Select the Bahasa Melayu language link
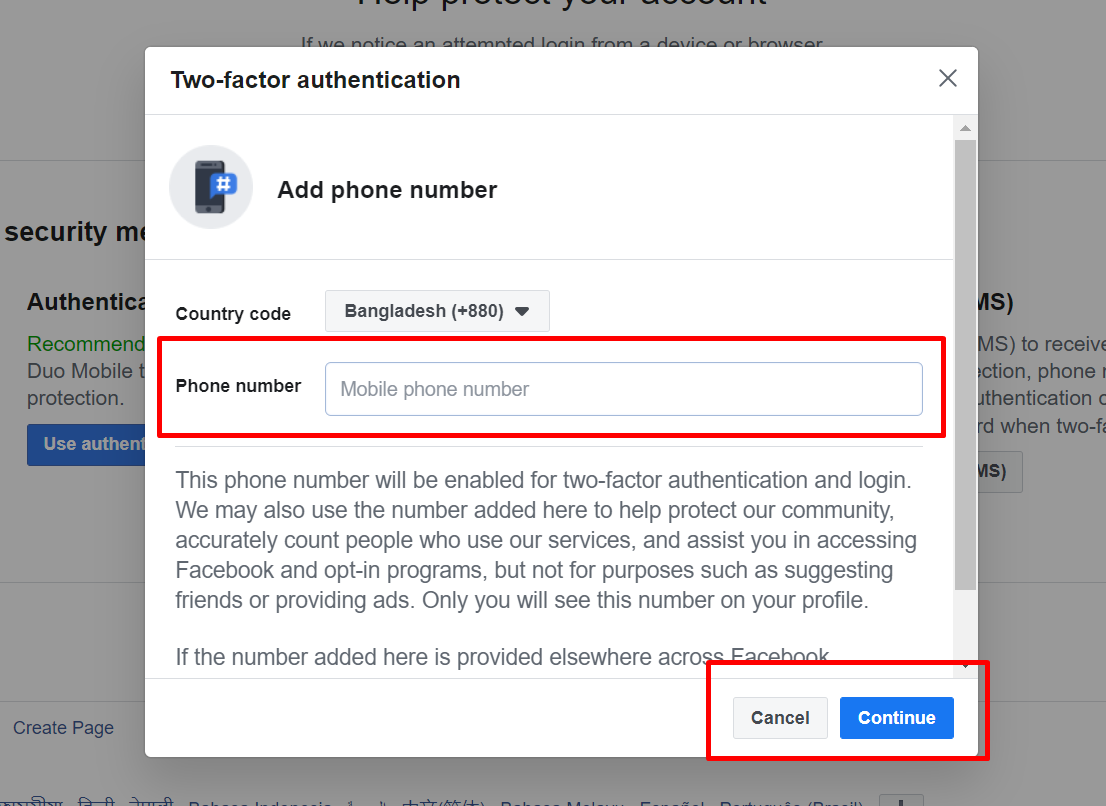Viewport: 1106px width, 806px height. tap(562, 802)
